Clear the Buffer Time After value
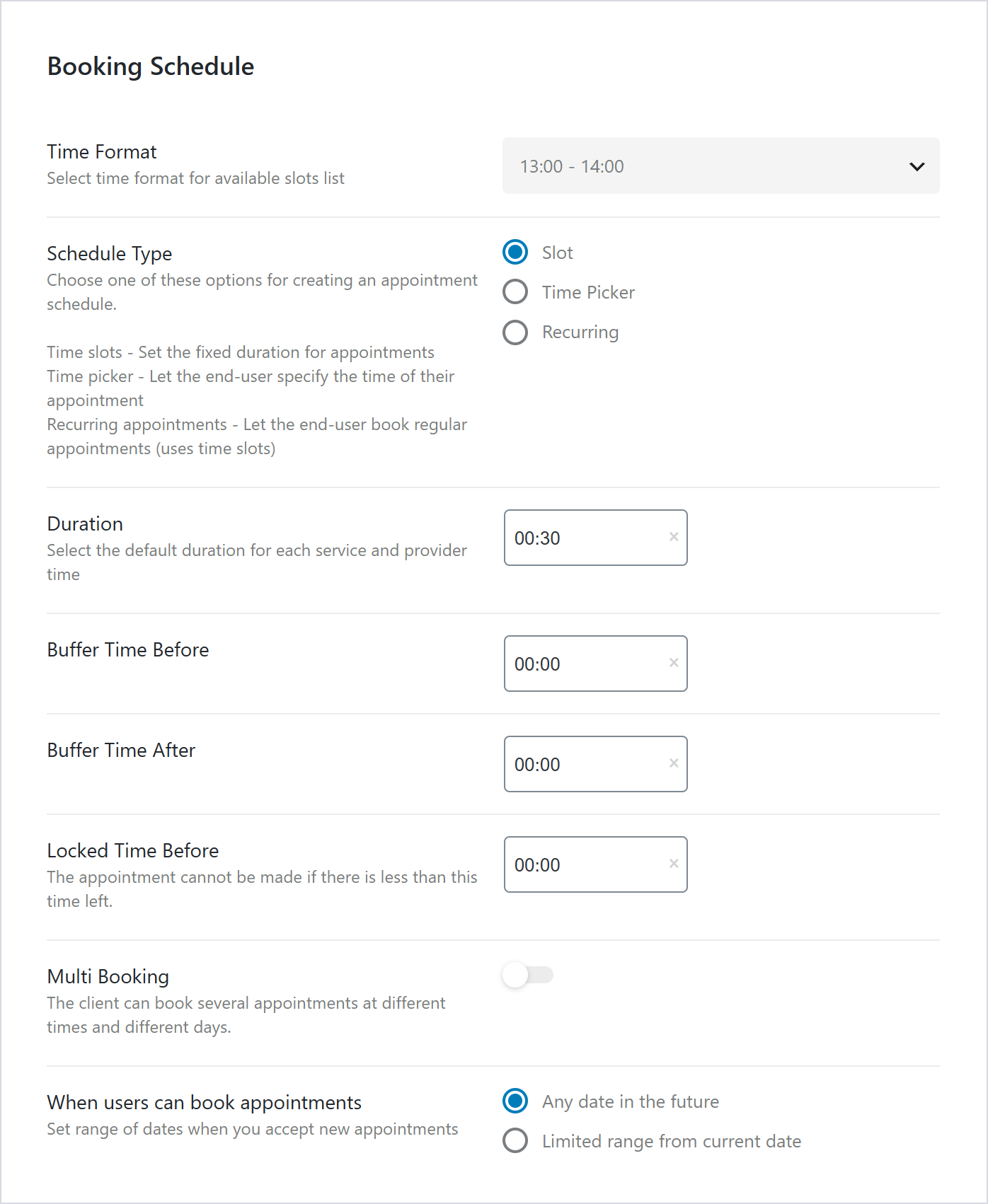 coord(674,763)
